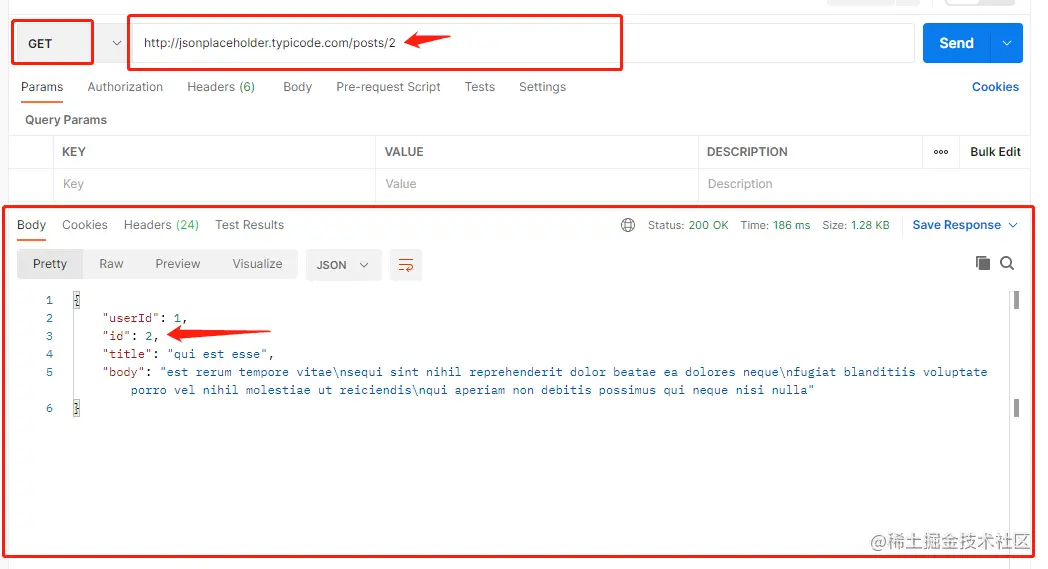Viewport: 1048px width, 569px height.
Task: Copy response using the copy icon
Action: click(x=982, y=263)
